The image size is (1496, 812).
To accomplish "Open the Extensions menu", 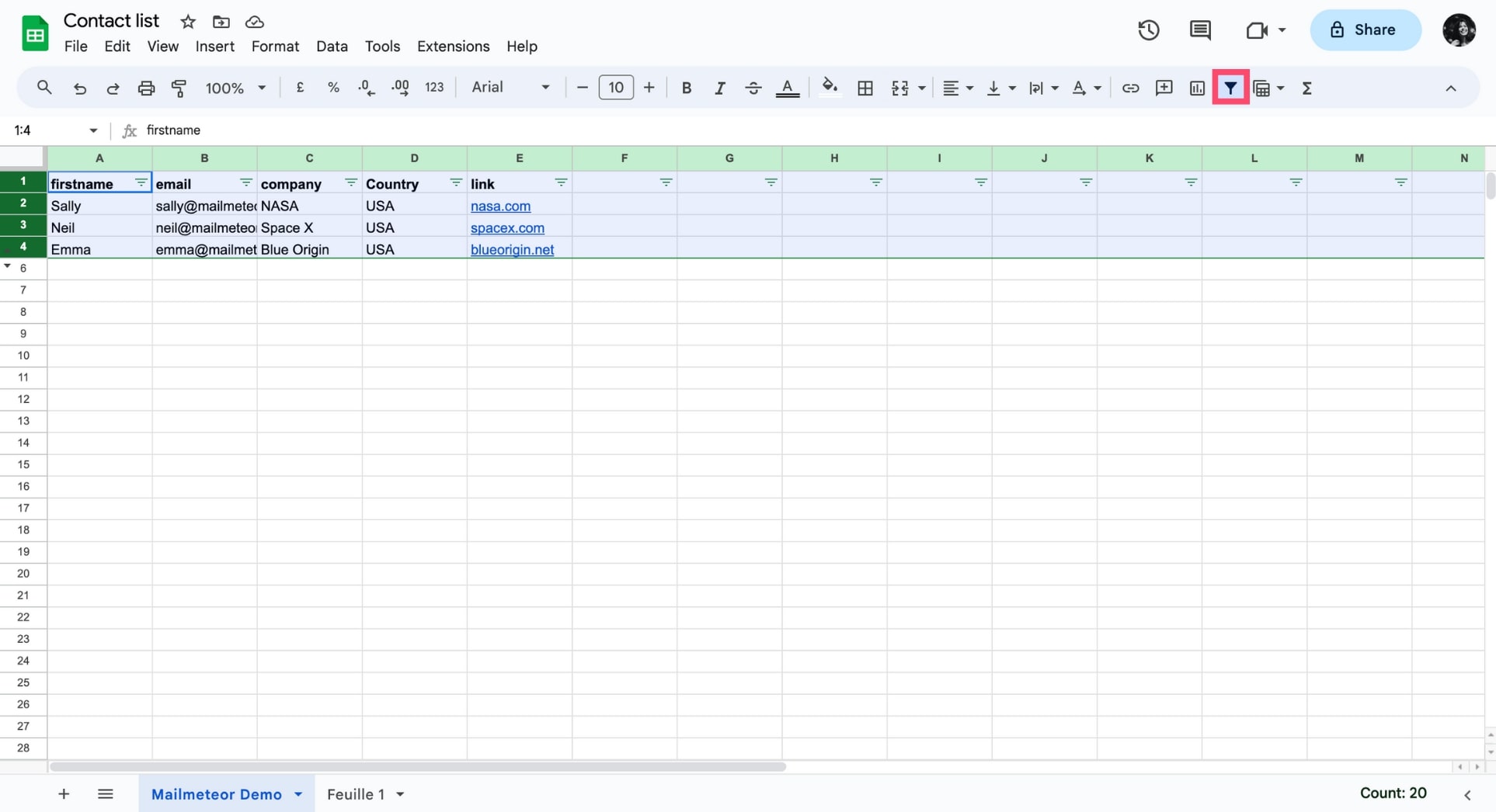I will click(x=453, y=47).
